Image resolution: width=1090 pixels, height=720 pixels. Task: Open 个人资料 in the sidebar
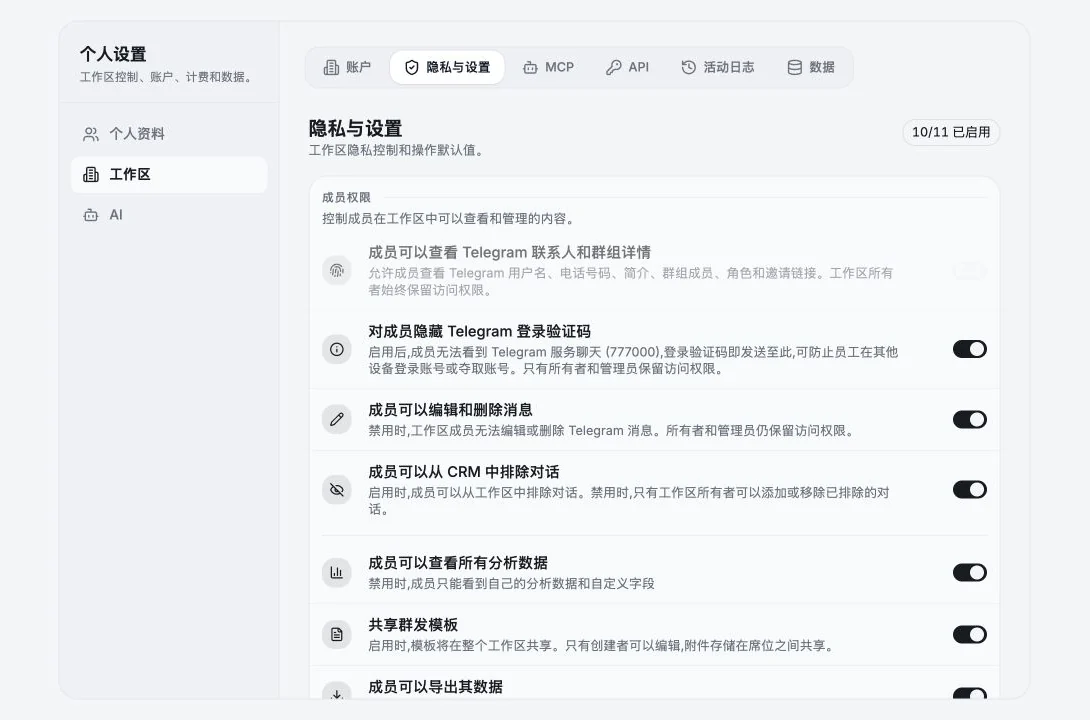[x=169, y=133]
